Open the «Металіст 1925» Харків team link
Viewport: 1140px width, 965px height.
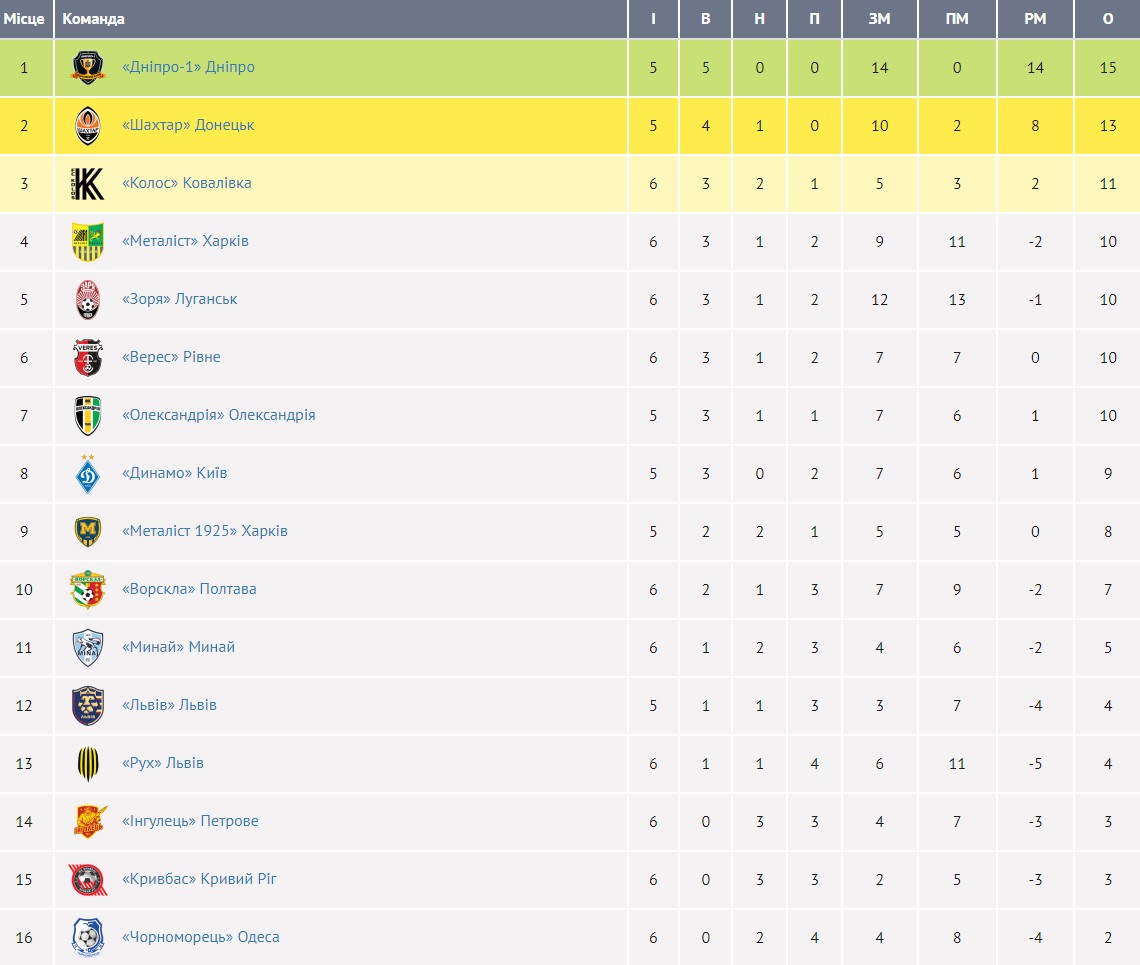pos(204,531)
